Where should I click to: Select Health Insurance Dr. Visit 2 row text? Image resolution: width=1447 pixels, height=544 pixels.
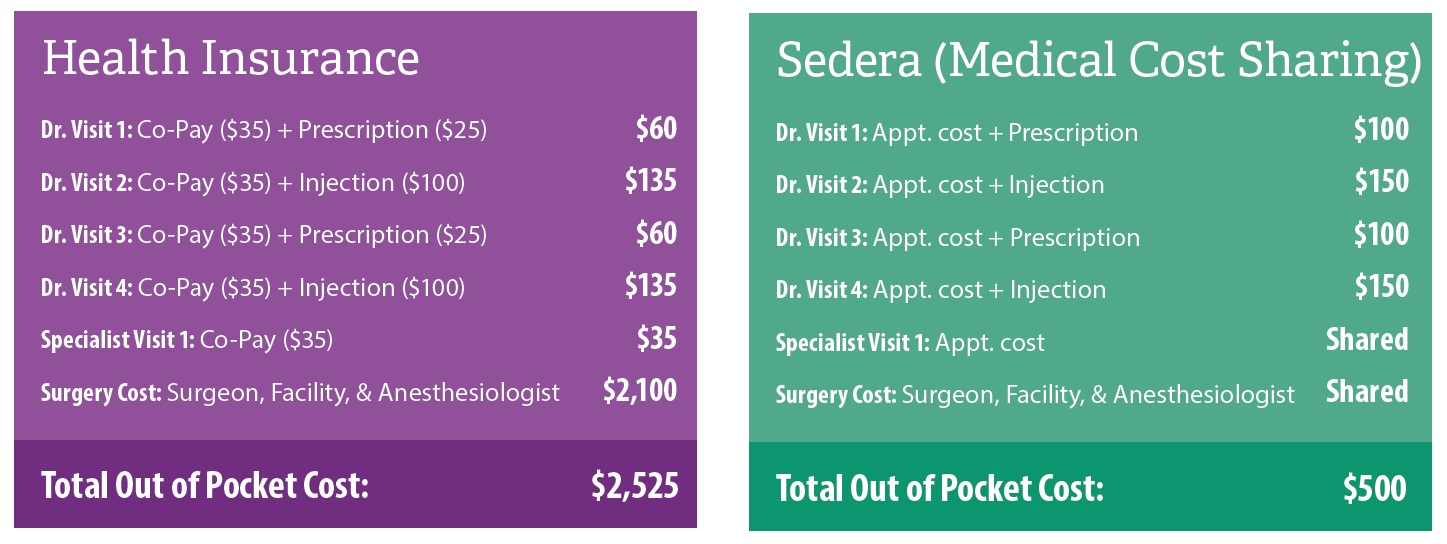tap(252, 183)
